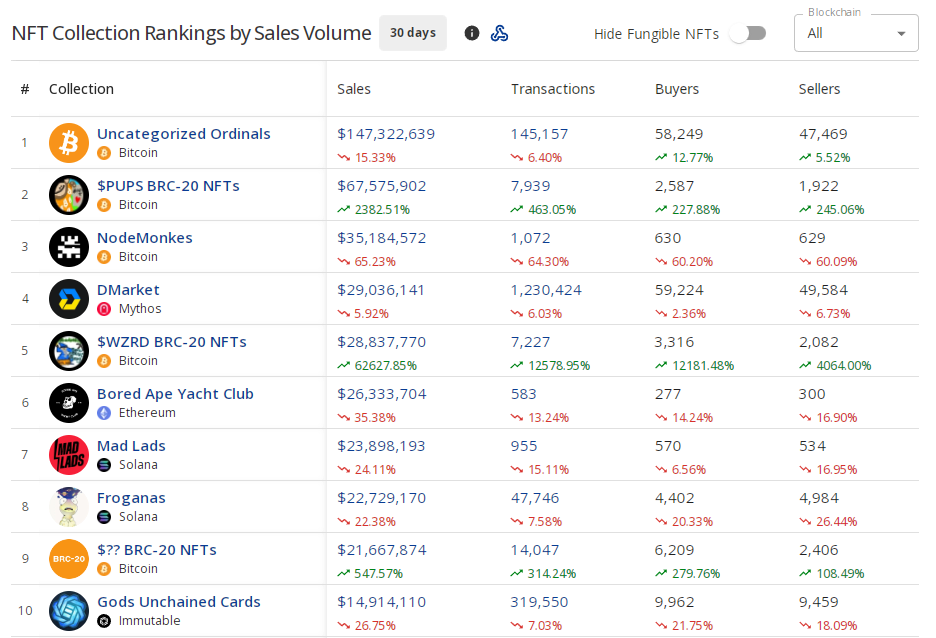Click the Mad Lads red logo
The height and width of the screenshot is (638, 936).
pyautogui.click(x=69, y=455)
